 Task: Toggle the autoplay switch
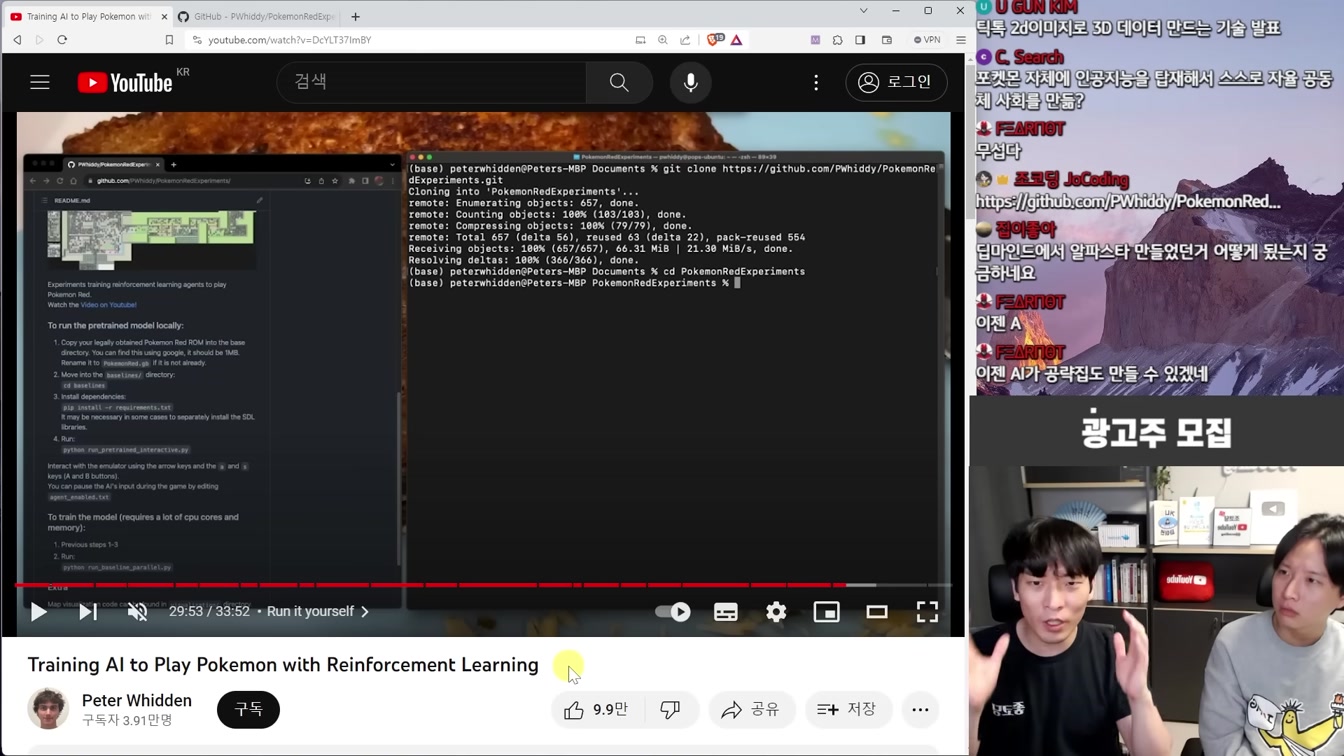(x=673, y=611)
